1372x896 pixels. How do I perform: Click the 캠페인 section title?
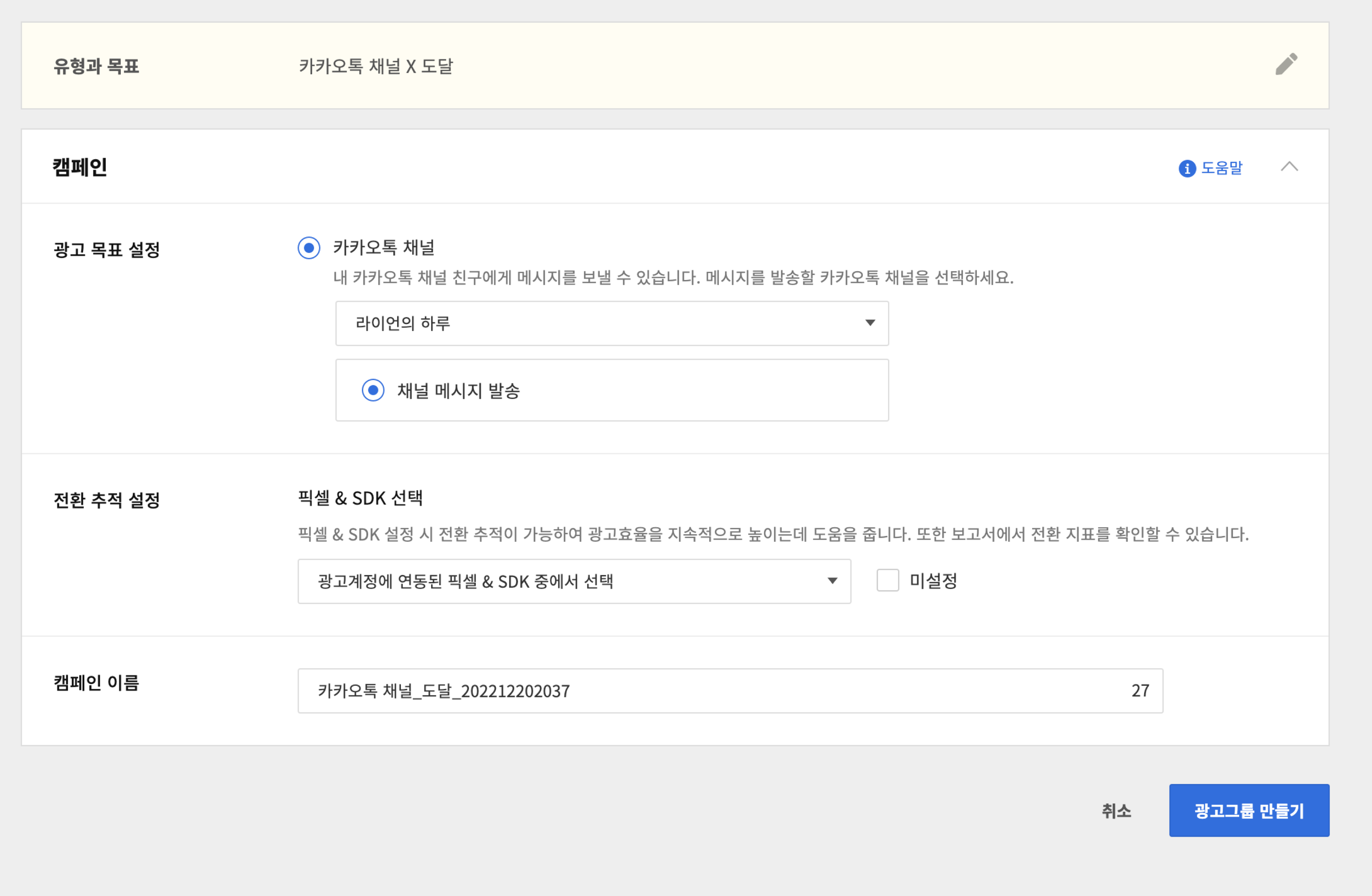[x=80, y=167]
